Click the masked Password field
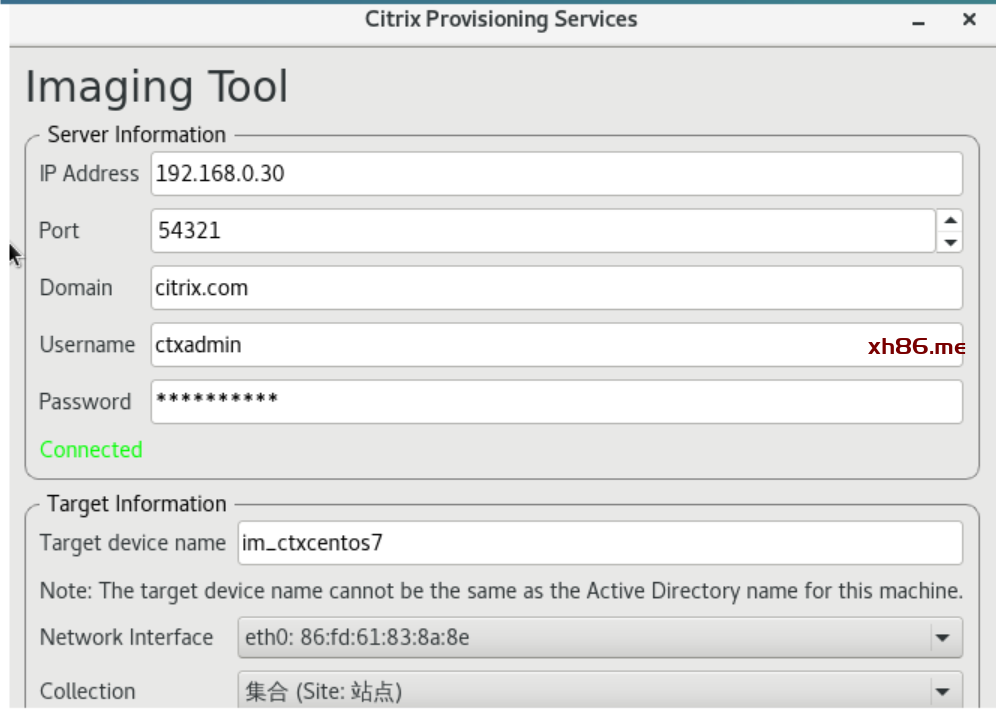 [x=556, y=402]
